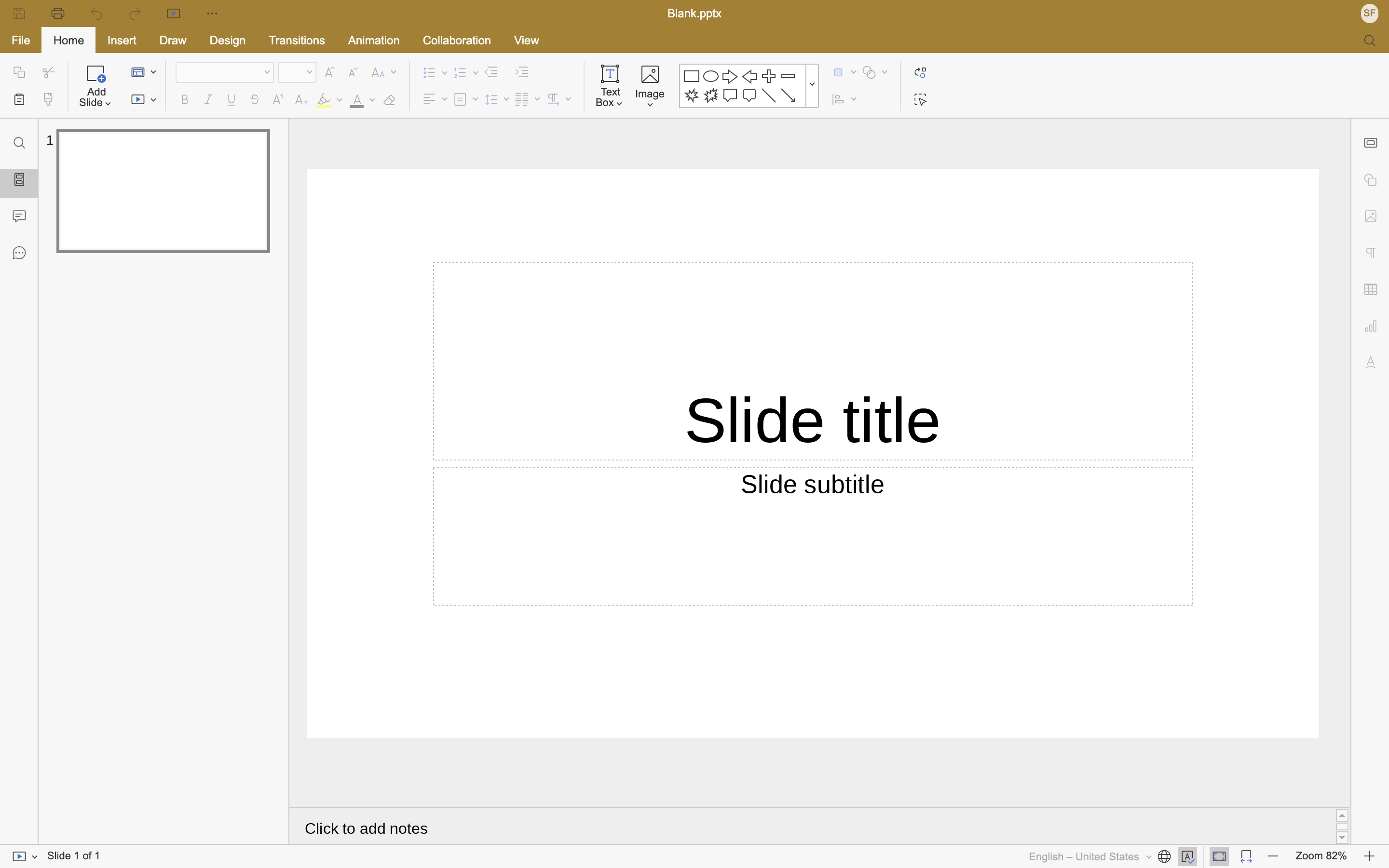The width and height of the screenshot is (1389, 868).
Task: Open the Comments panel in left sidebar
Action: point(19,217)
